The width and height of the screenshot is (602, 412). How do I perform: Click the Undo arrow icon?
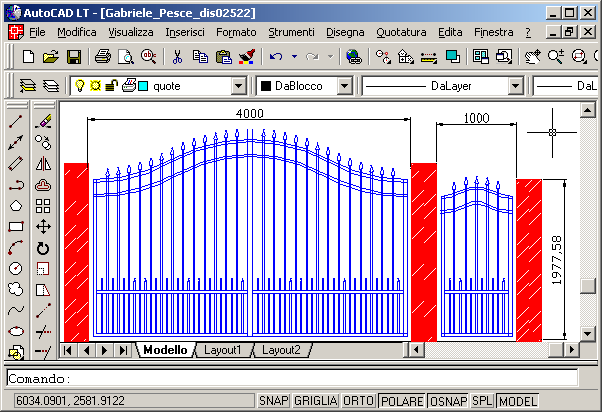coord(276,57)
